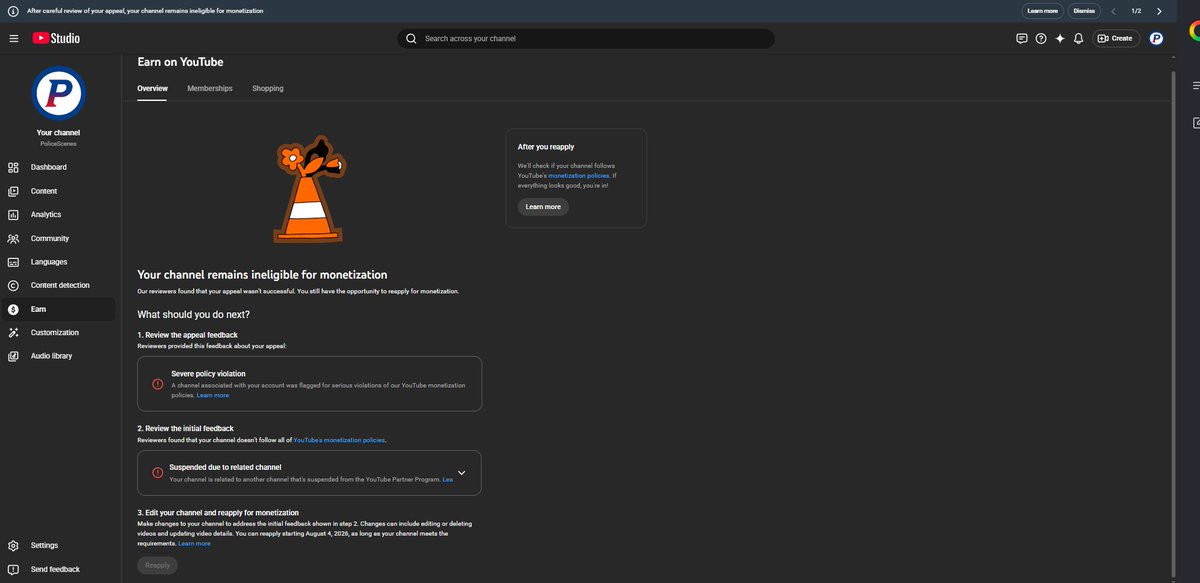Go to previous banner notification arrow

[1113, 11]
